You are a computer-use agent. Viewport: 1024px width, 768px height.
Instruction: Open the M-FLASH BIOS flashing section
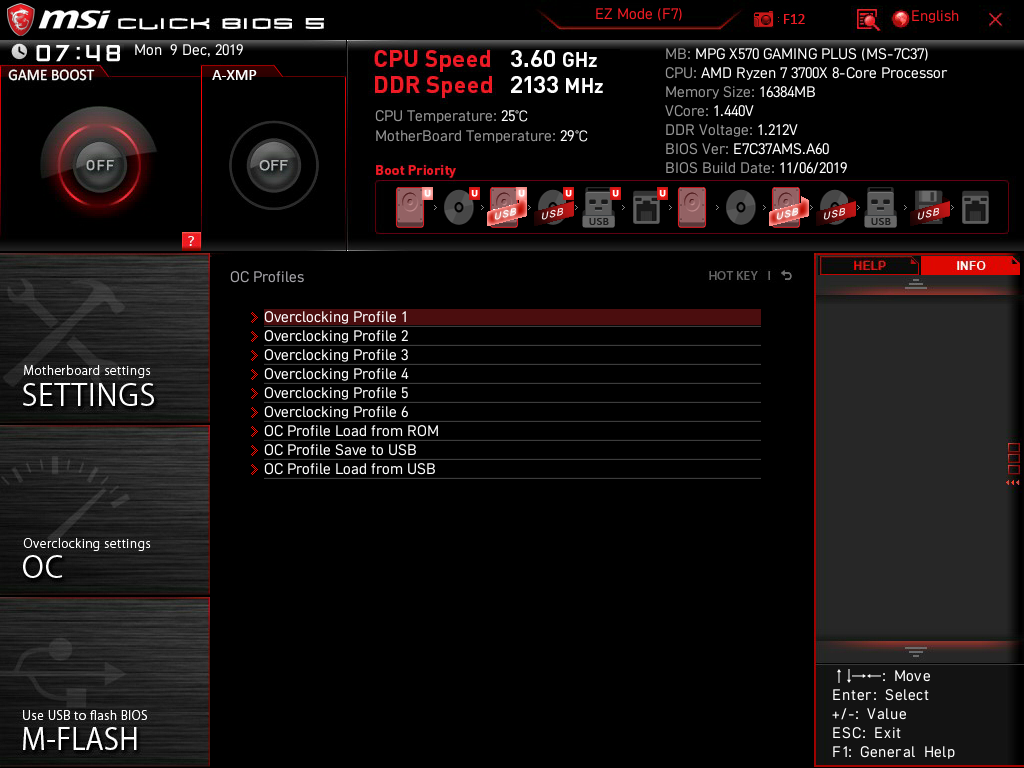[104, 682]
